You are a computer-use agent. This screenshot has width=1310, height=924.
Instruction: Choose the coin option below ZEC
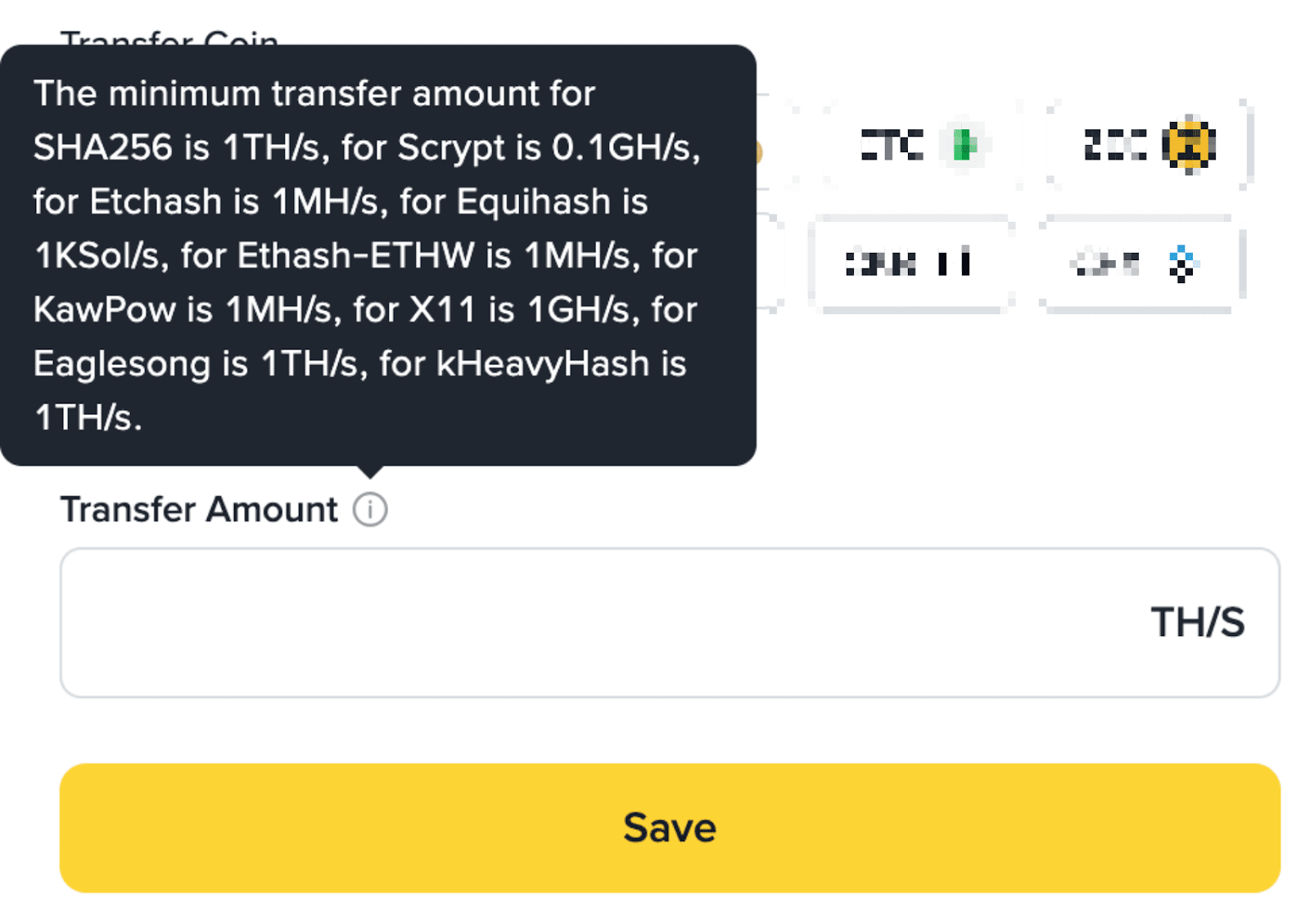[x=1140, y=264]
